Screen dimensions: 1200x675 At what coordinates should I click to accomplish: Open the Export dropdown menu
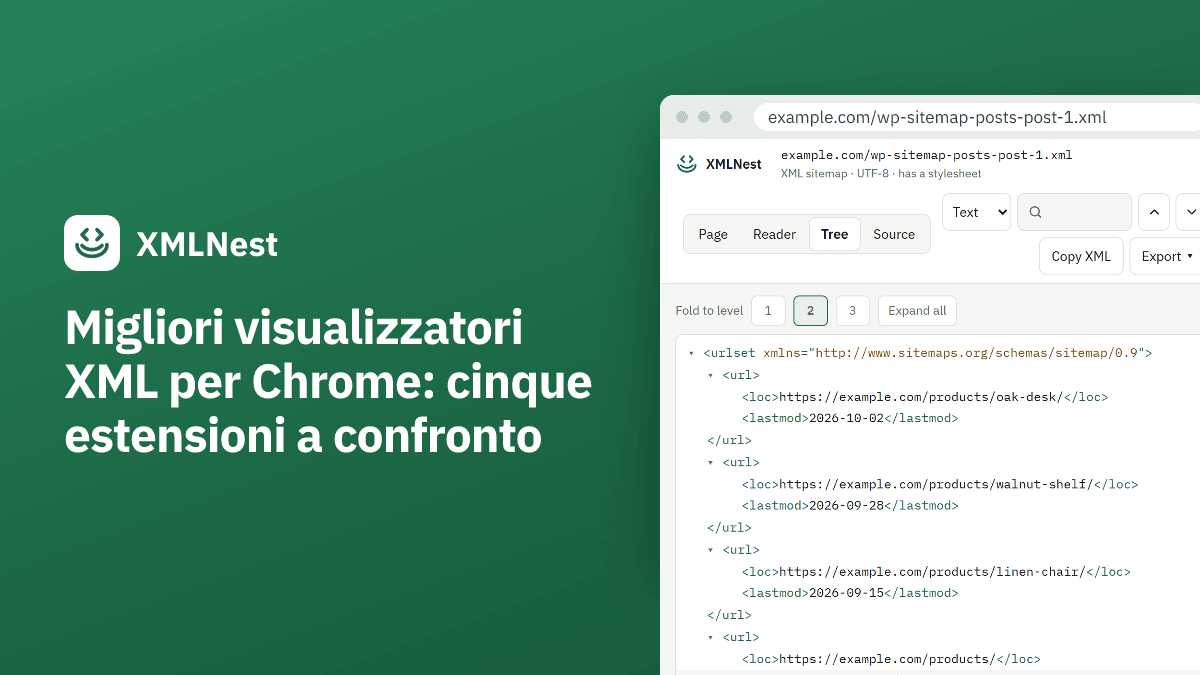click(x=1166, y=256)
